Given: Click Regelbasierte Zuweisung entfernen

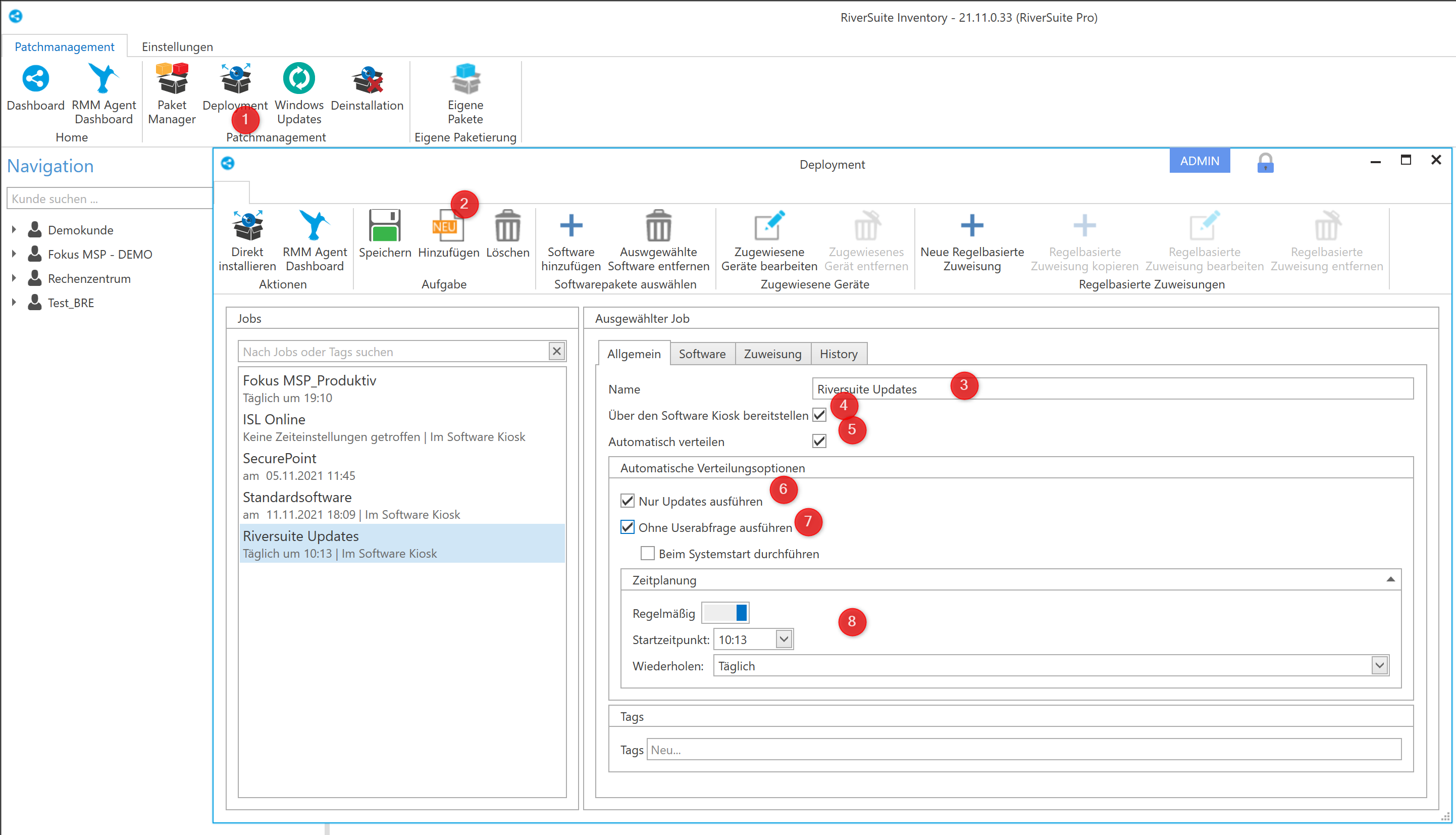Looking at the screenshot, I should 1326,241.
